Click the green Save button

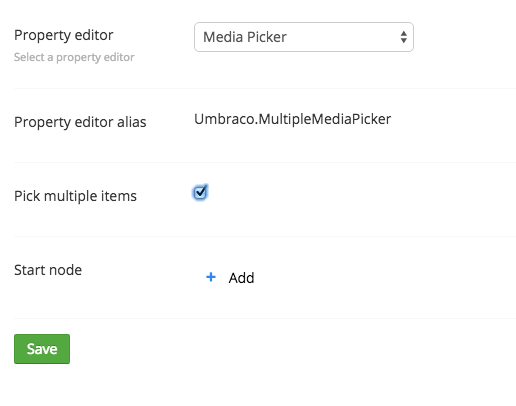(42, 349)
